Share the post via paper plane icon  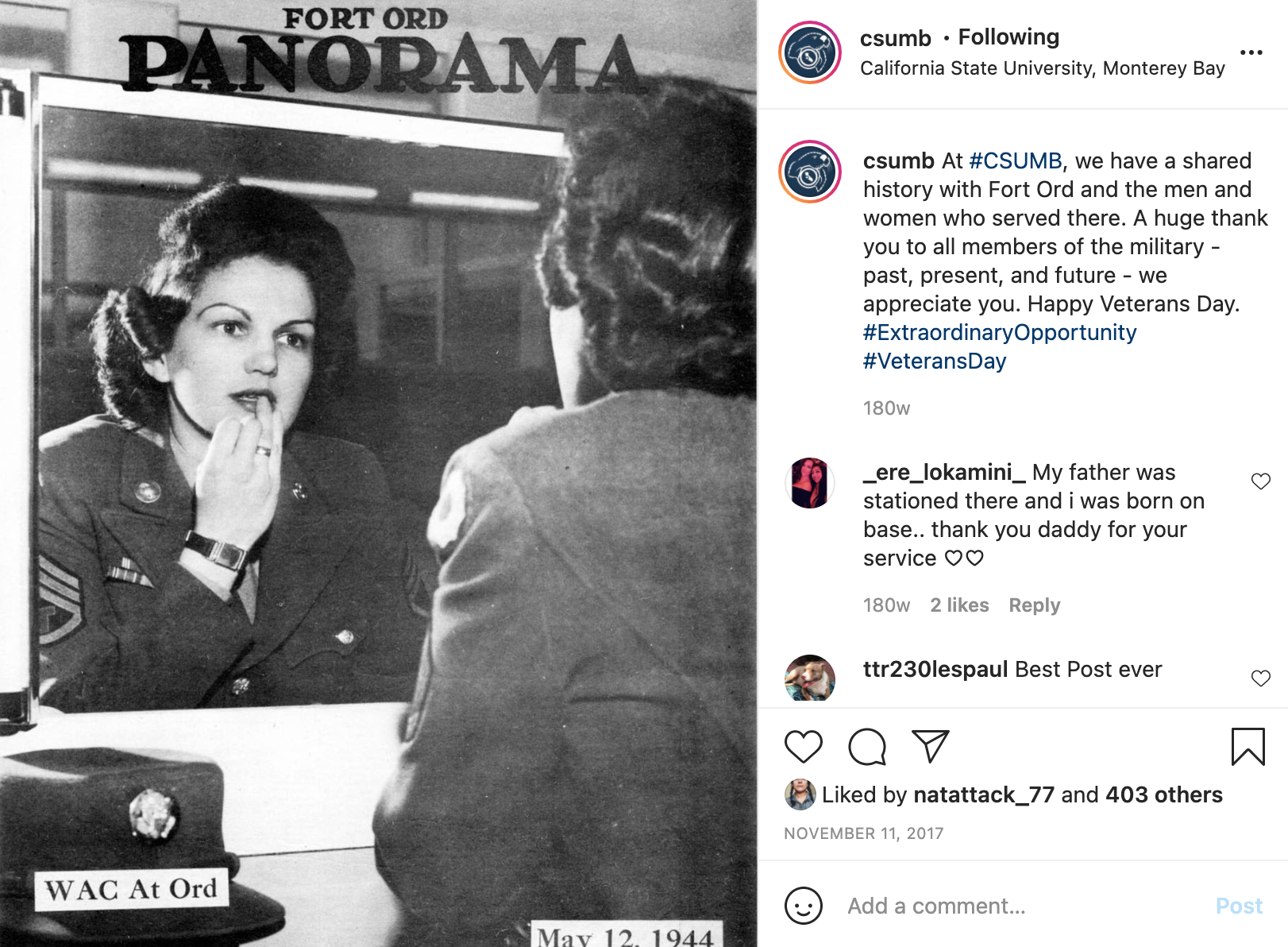point(931,746)
